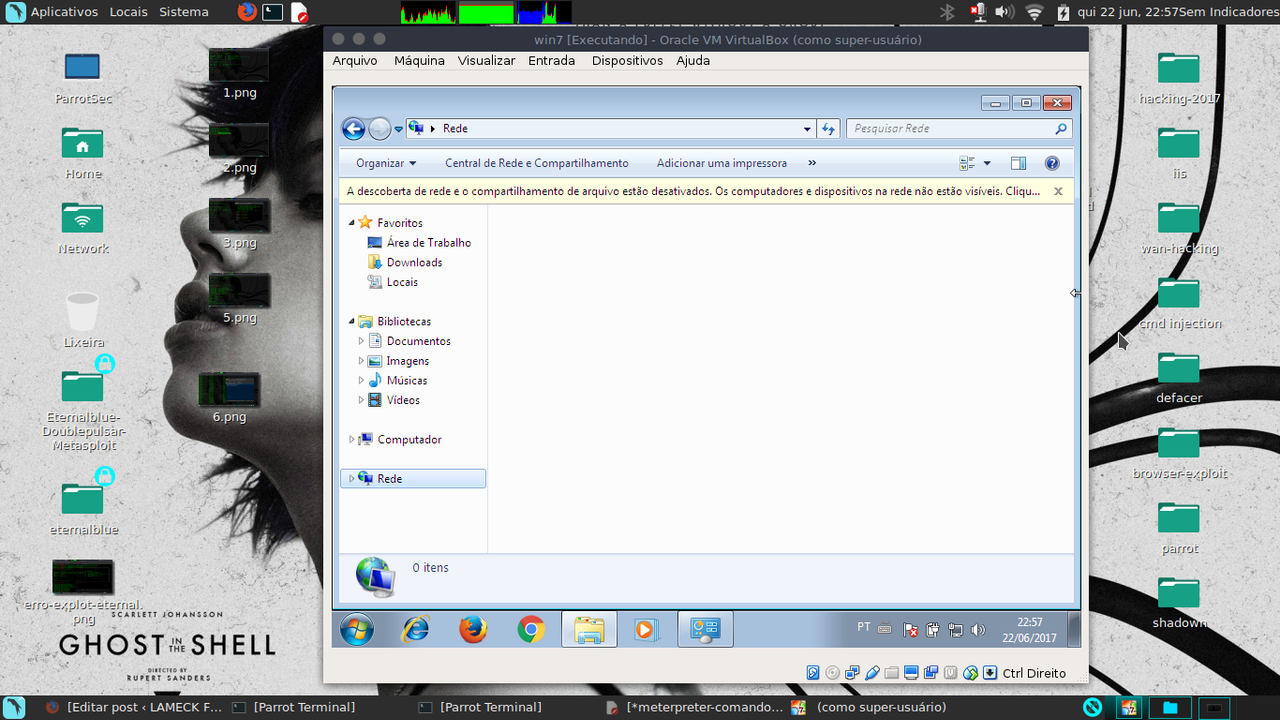Click Adicionar uma impressora button
Image resolution: width=1280 pixels, height=720 pixels.
[722, 163]
